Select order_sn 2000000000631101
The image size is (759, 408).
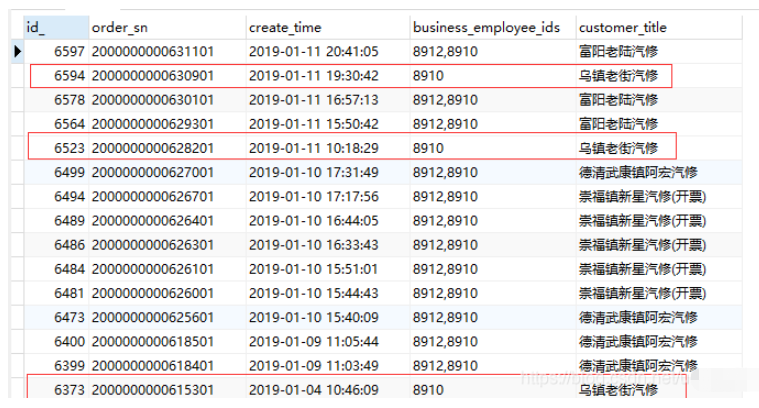(x=152, y=51)
